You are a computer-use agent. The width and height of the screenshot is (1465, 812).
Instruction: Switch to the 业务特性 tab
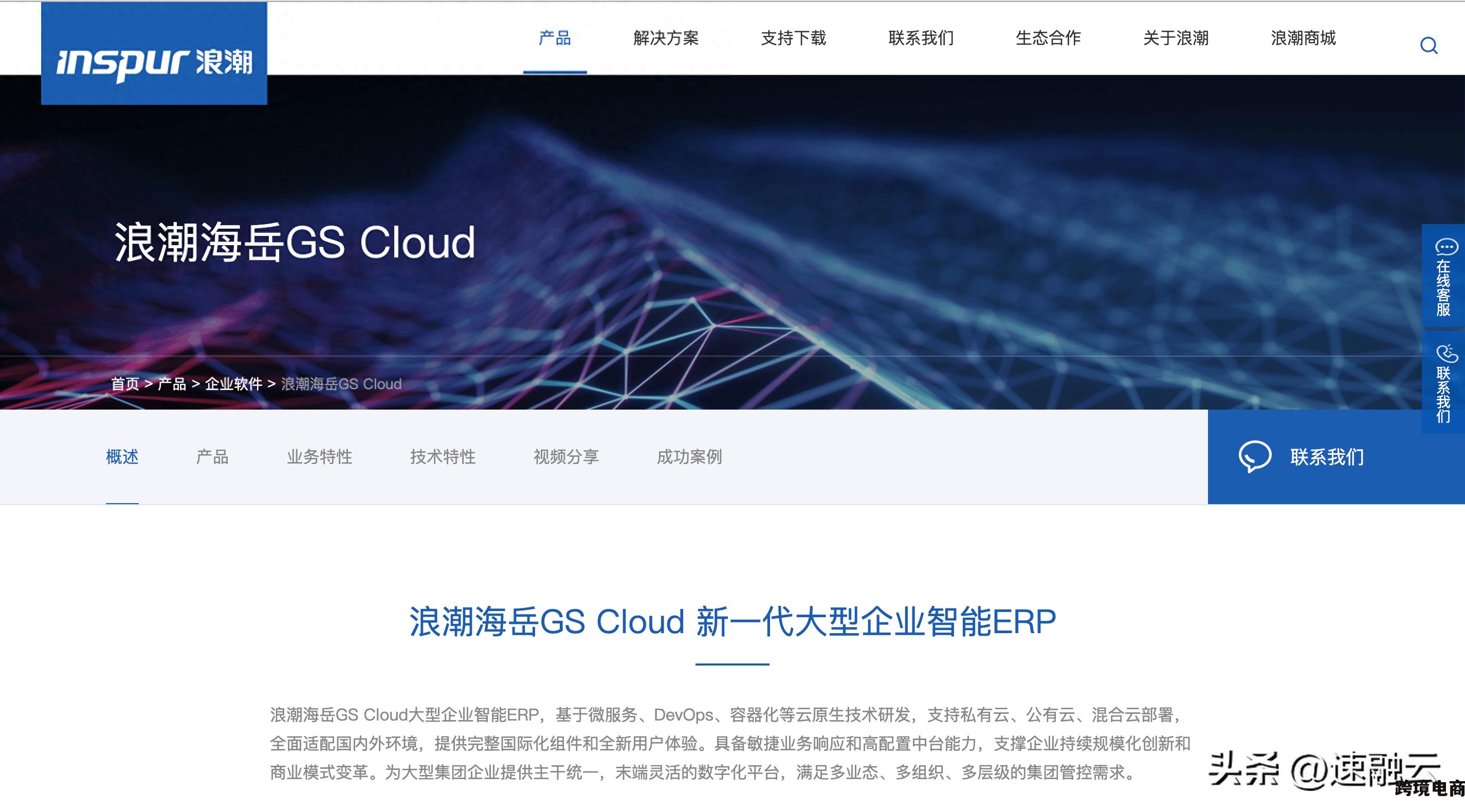(x=319, y=456)
